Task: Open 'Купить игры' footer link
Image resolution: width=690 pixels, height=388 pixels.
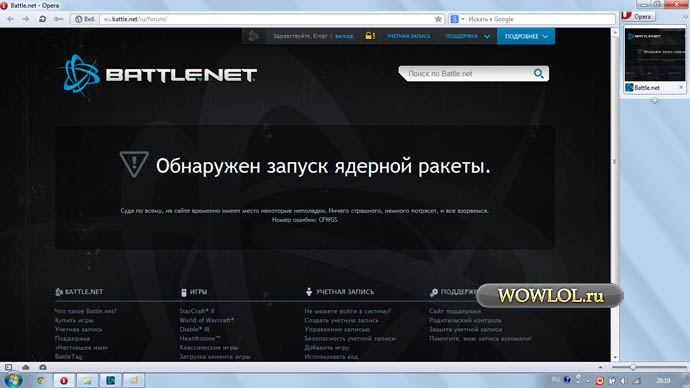Action: [74, 320]
